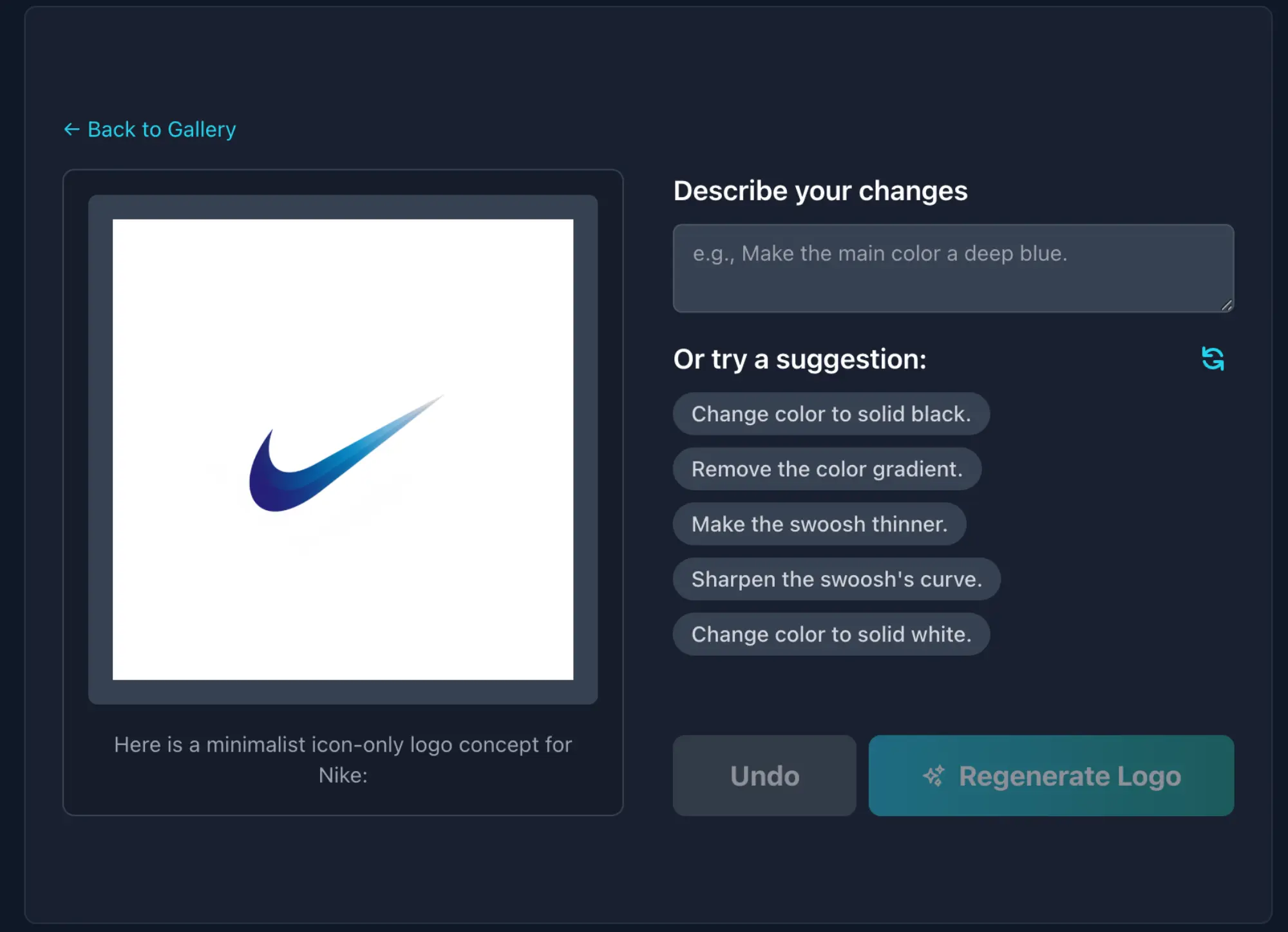Click the sparkle icon on Regenerate Logo
This screenshot has width=1288, height=932.
pos(934,776)
